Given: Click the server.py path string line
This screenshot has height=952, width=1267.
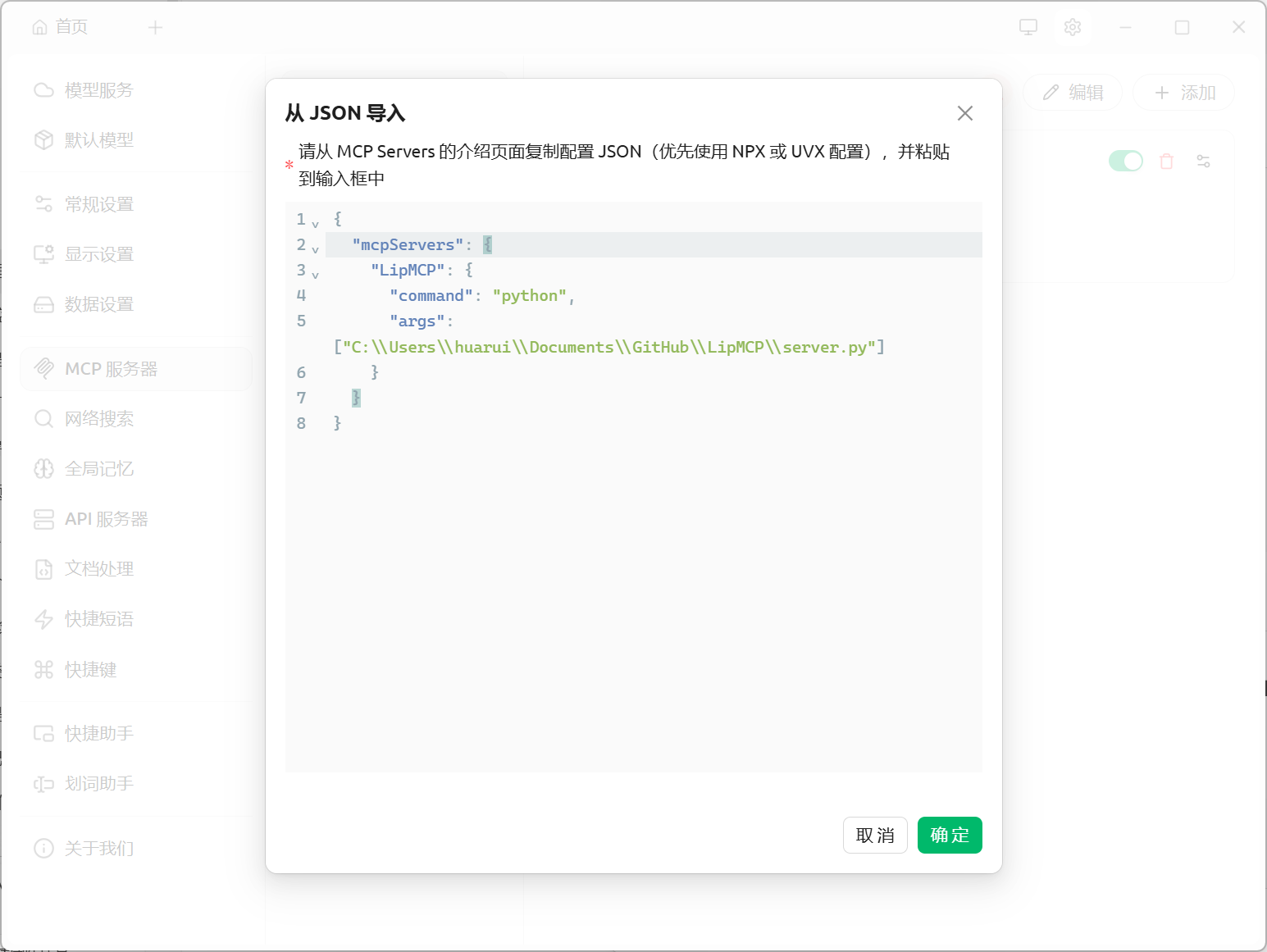Looking at the screenshot, I should click(x=609, y=347).
